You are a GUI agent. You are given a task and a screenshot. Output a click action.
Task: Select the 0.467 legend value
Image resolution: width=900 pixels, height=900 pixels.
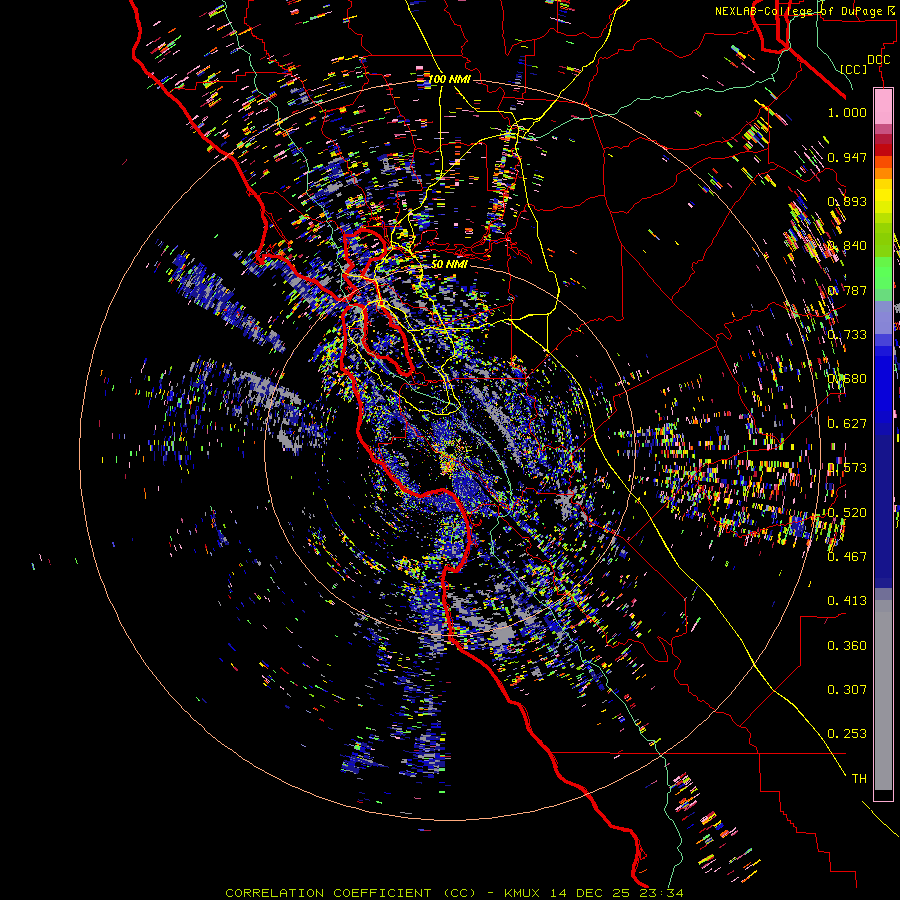(x=847, y=557)
